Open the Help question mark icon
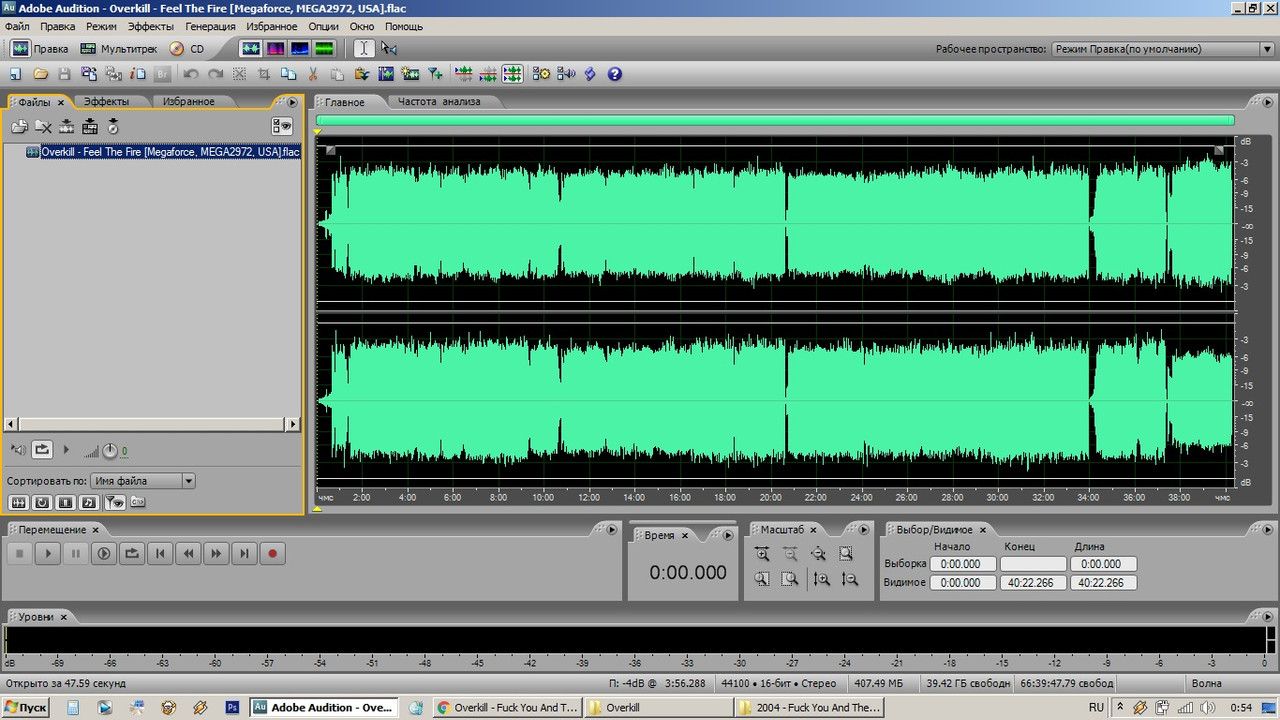 615,74
